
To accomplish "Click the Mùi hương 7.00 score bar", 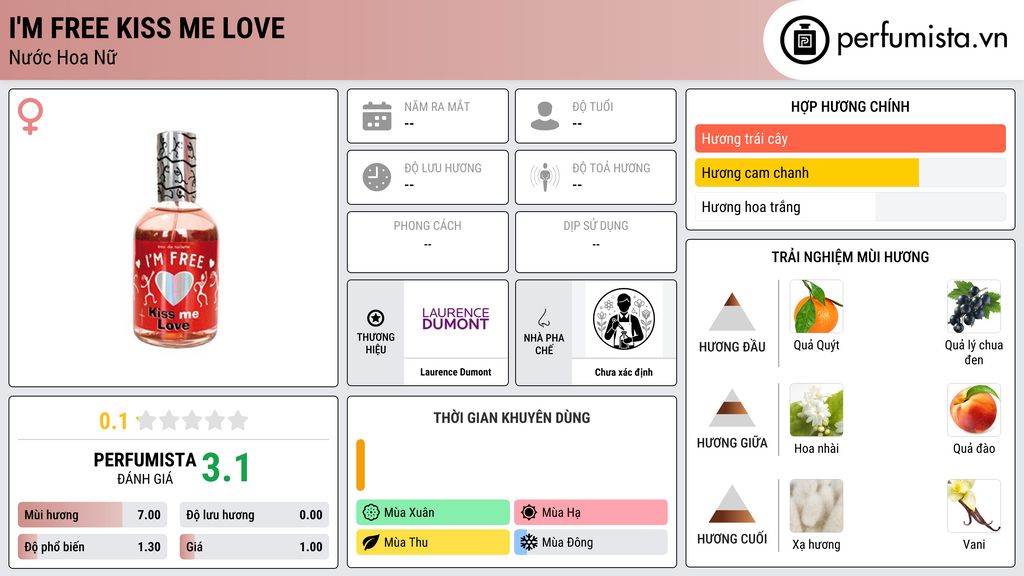I will (x=92, y=515).
